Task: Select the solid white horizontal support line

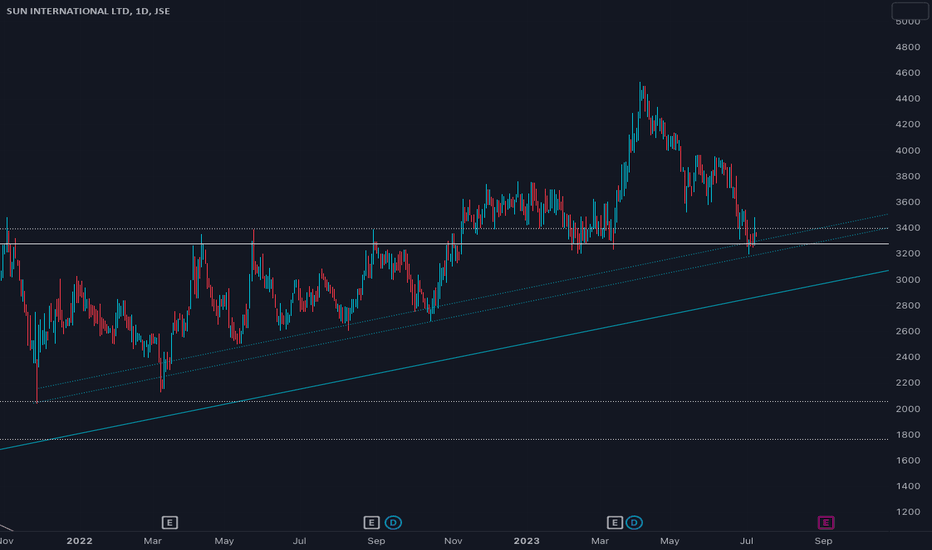Action: (445, 244)
